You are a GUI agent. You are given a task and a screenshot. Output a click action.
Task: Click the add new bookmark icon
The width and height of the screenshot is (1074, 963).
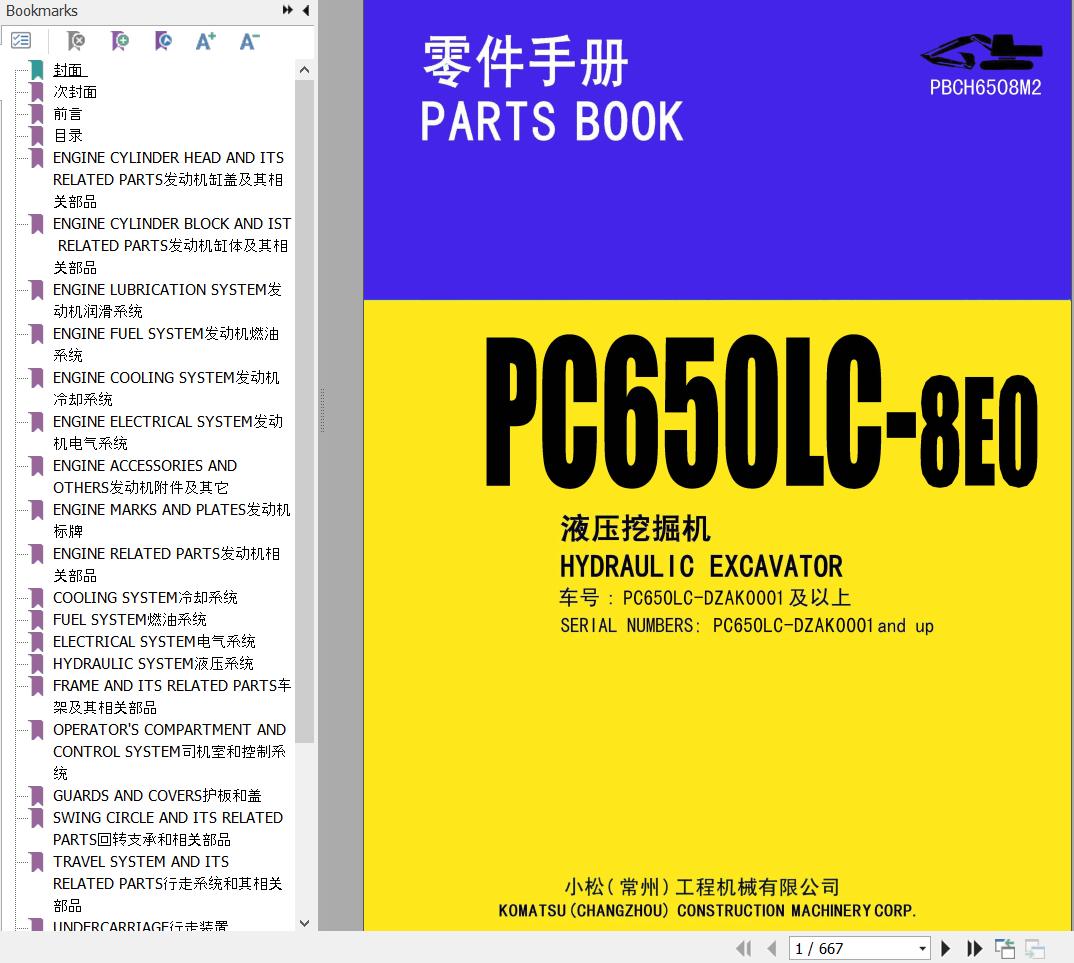click(x=120, y=42)
